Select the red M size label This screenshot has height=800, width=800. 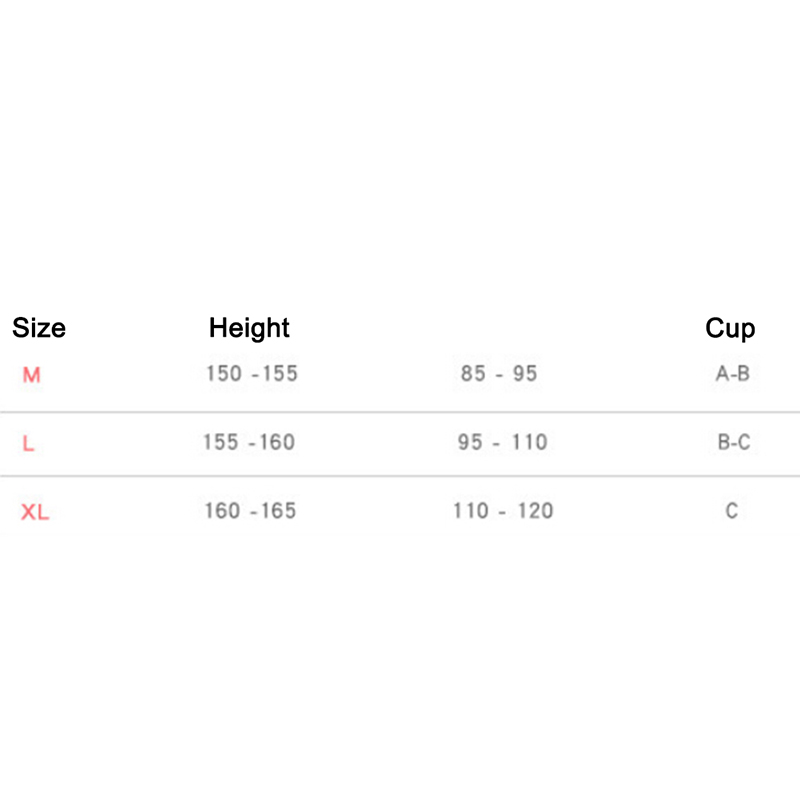pyautogui.click(x=32, y=376)
